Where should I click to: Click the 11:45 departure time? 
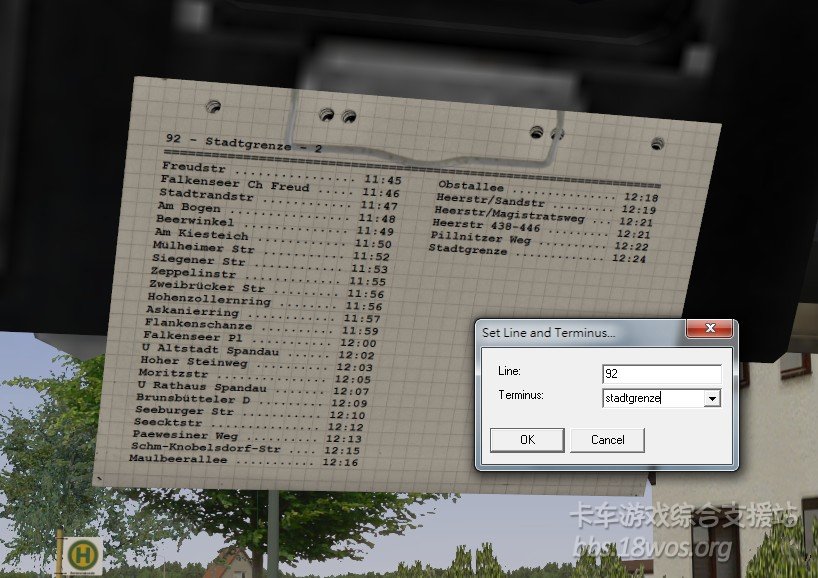coord(383,180)
